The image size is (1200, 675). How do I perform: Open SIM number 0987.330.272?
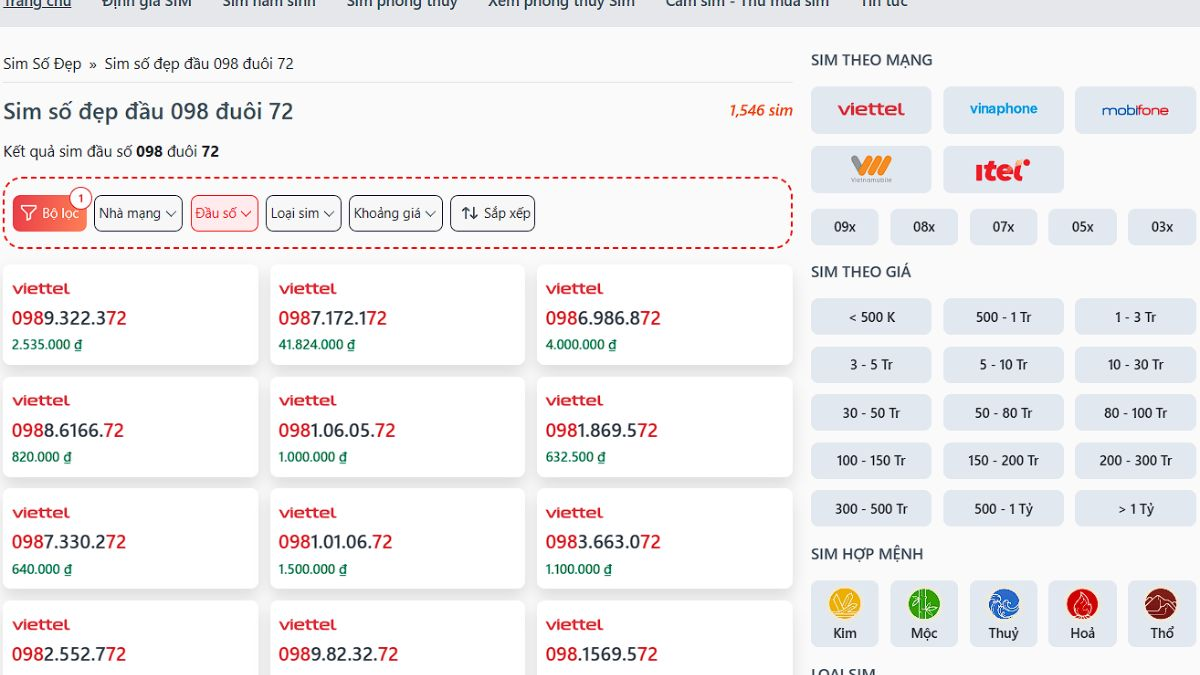130,539
